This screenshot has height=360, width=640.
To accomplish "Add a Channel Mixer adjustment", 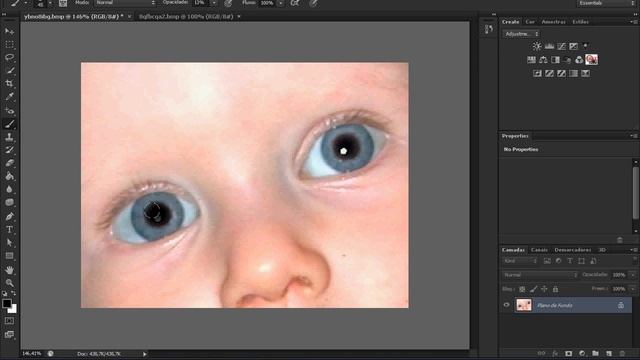I will (579, 60).
